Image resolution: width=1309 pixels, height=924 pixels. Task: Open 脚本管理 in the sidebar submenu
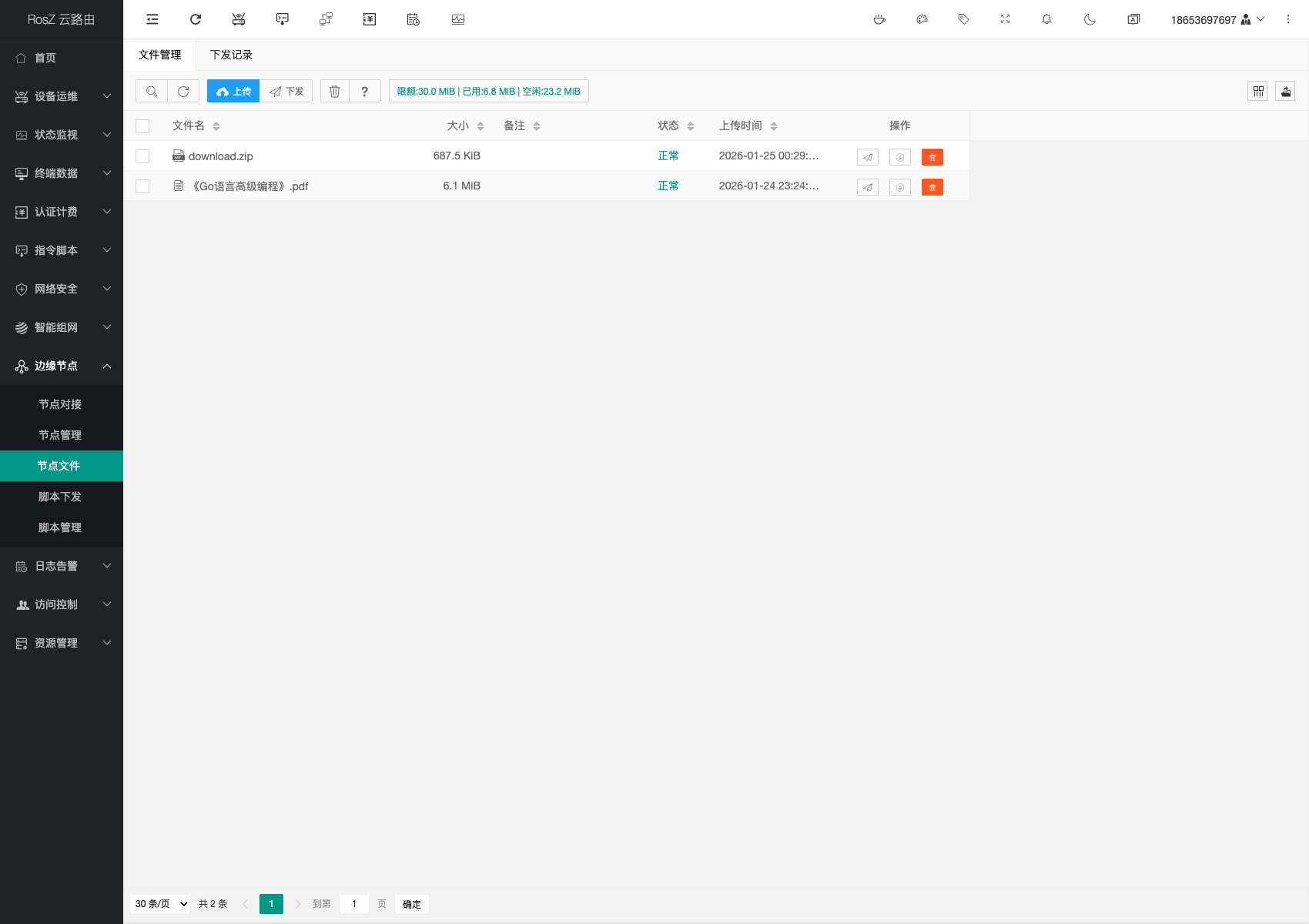click(60, 527)
